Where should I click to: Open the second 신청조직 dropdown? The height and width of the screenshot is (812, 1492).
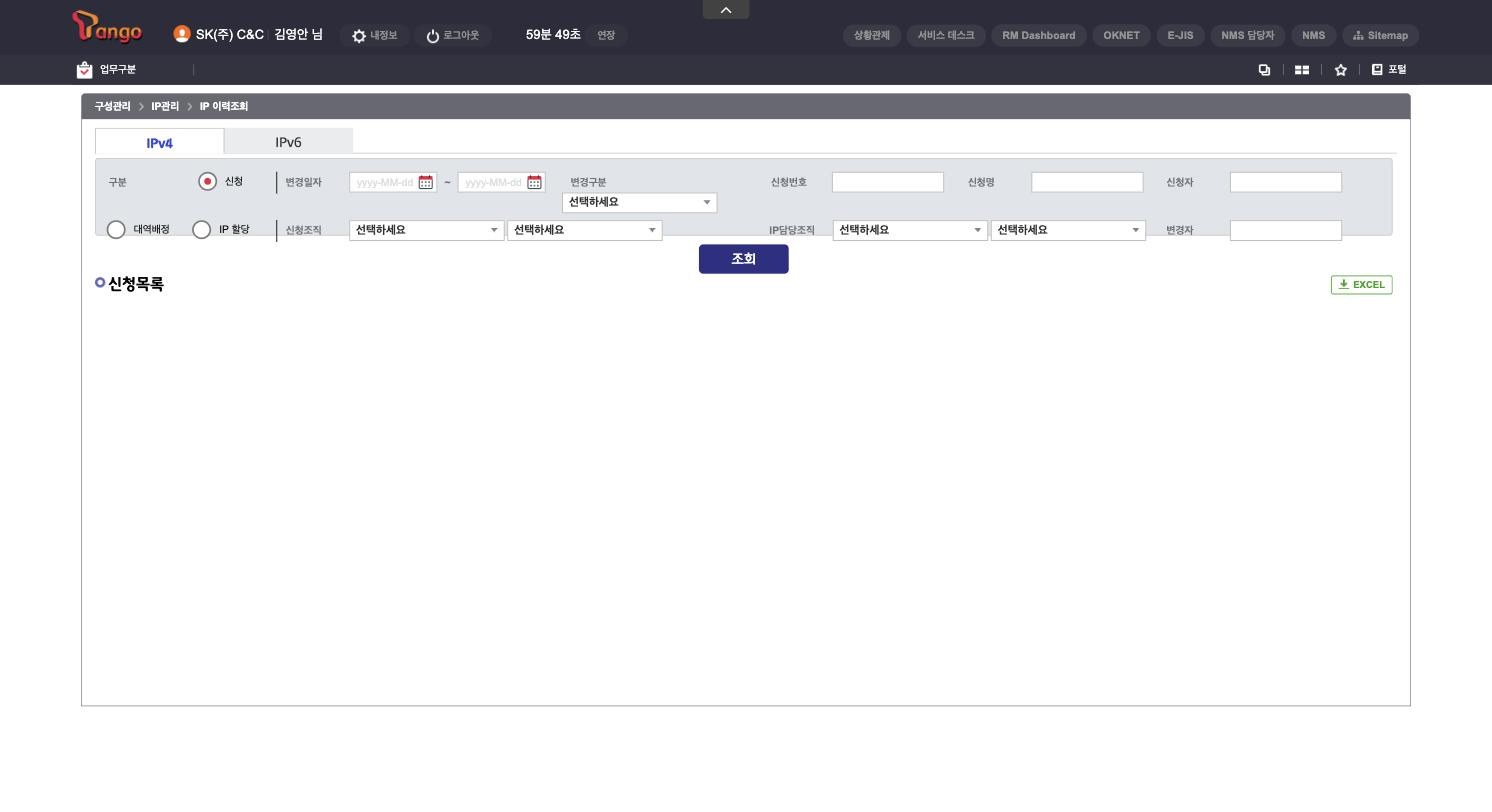[584, 230]
